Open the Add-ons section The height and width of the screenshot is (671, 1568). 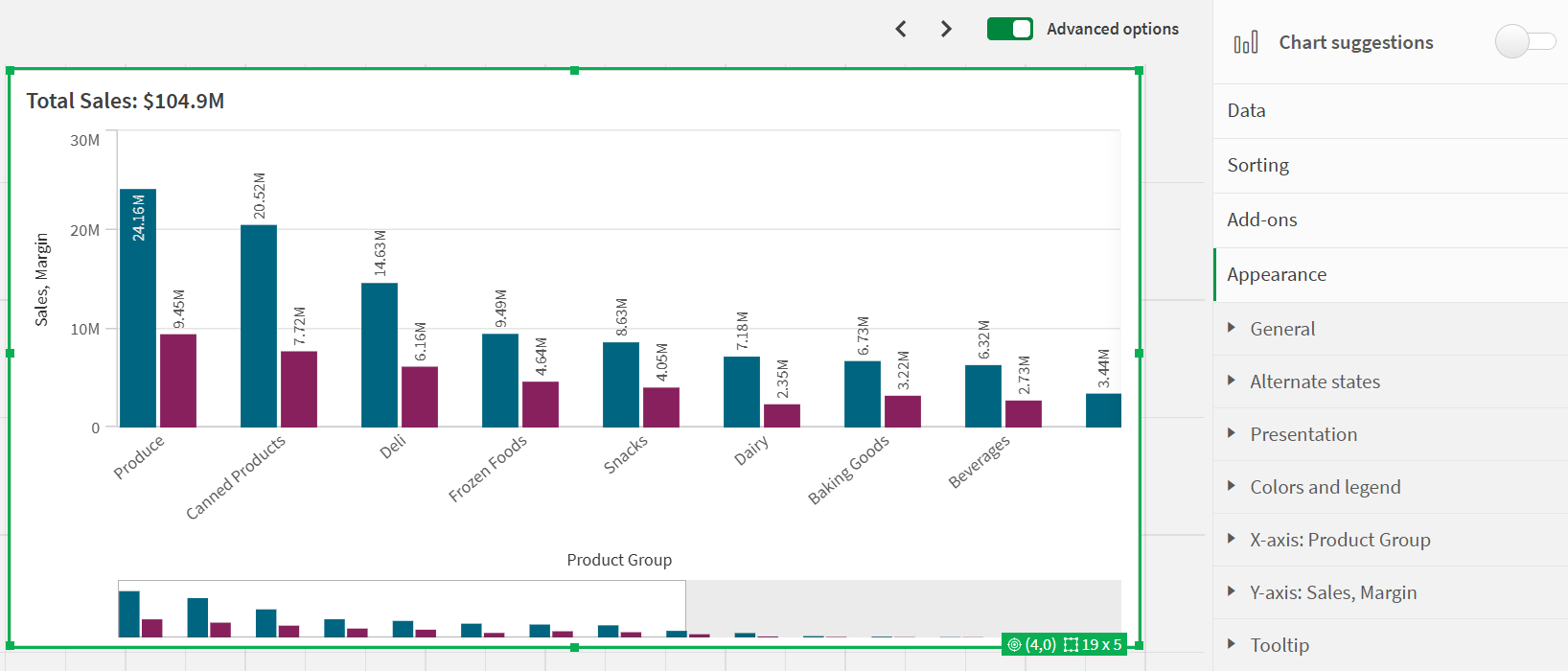point(1261,220)
